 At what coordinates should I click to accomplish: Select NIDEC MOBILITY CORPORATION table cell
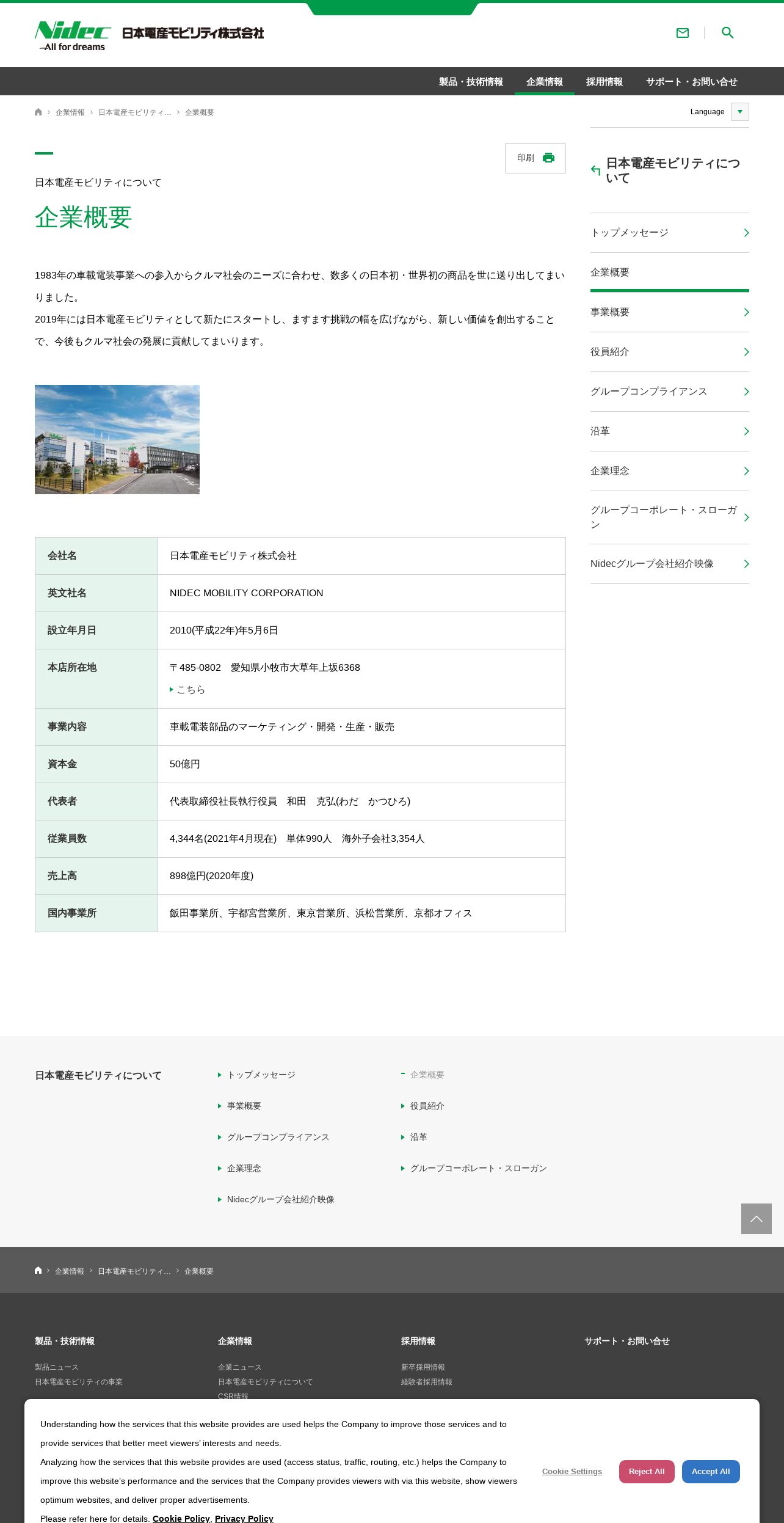point(361,593)
